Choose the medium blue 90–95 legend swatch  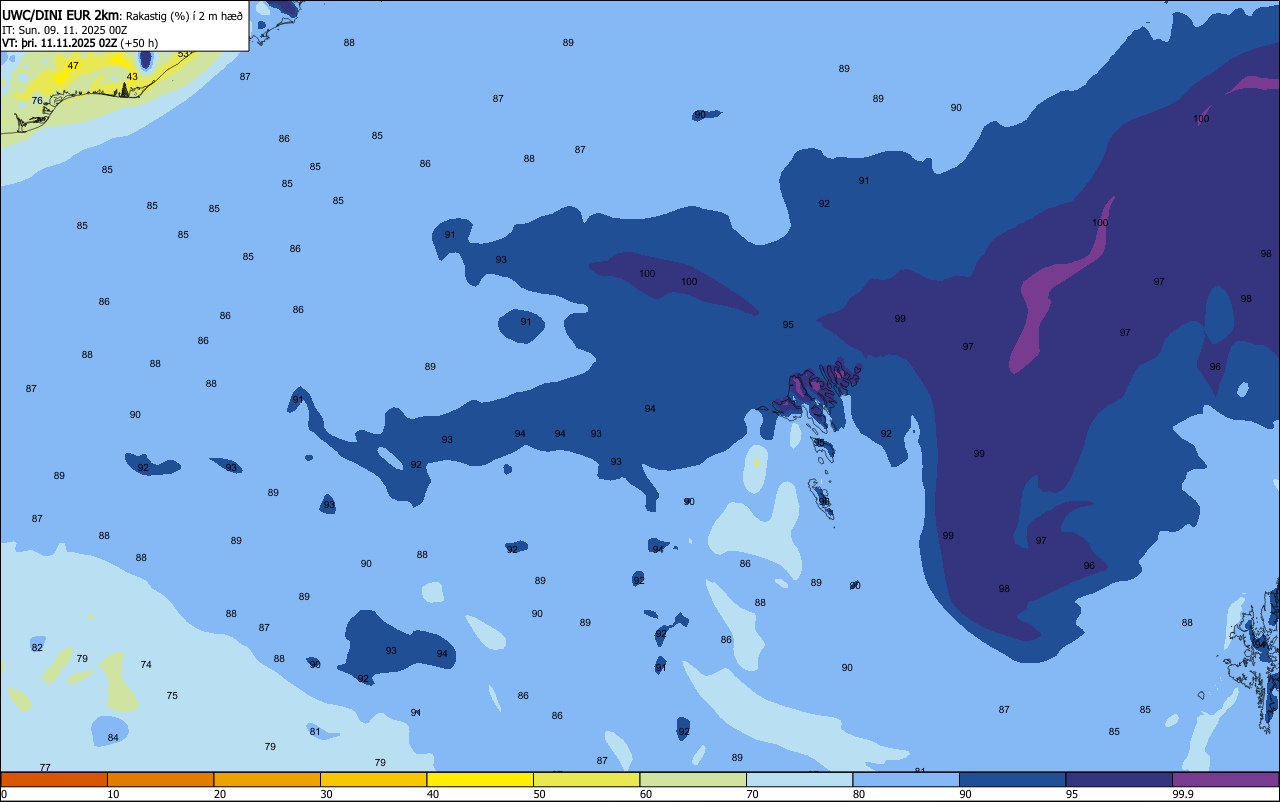(1012, 779)
